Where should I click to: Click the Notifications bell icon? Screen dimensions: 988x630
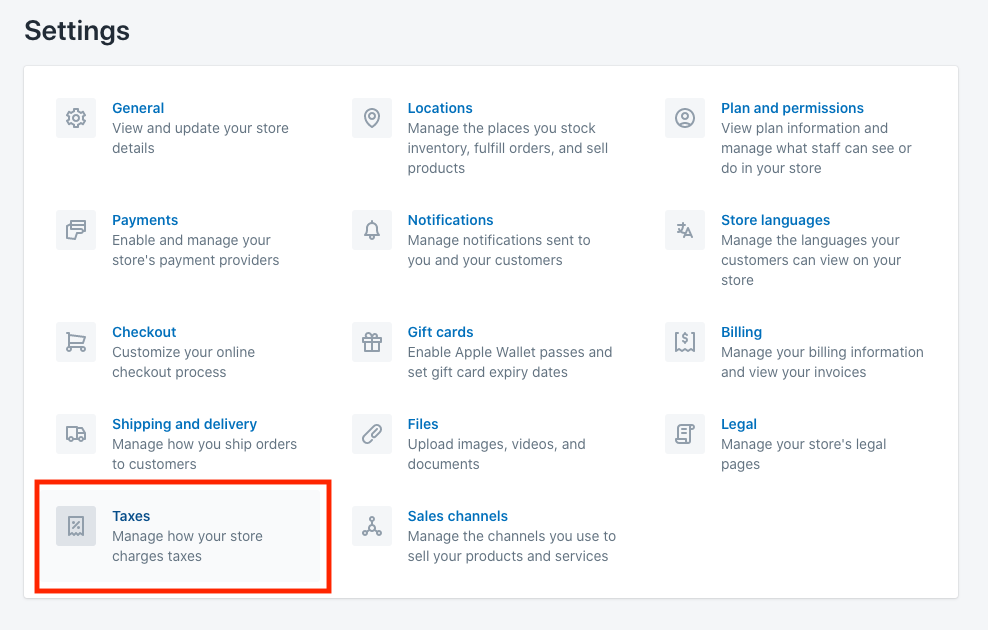(x=372, y=230)
